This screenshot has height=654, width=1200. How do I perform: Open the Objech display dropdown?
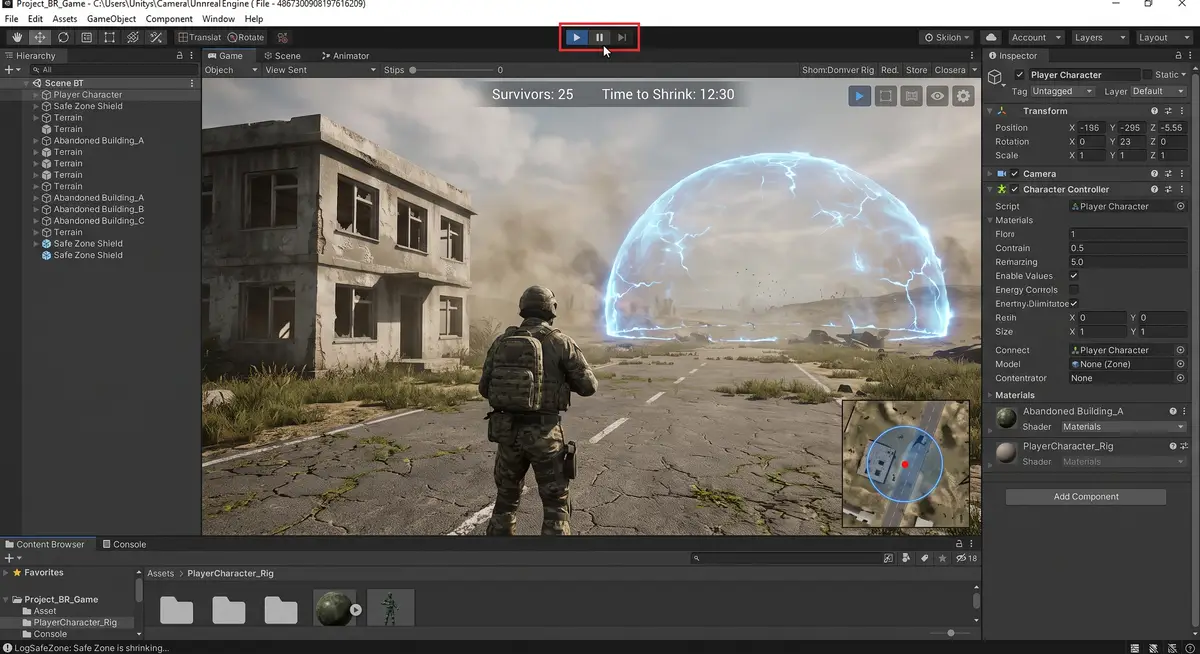point(231,70)
